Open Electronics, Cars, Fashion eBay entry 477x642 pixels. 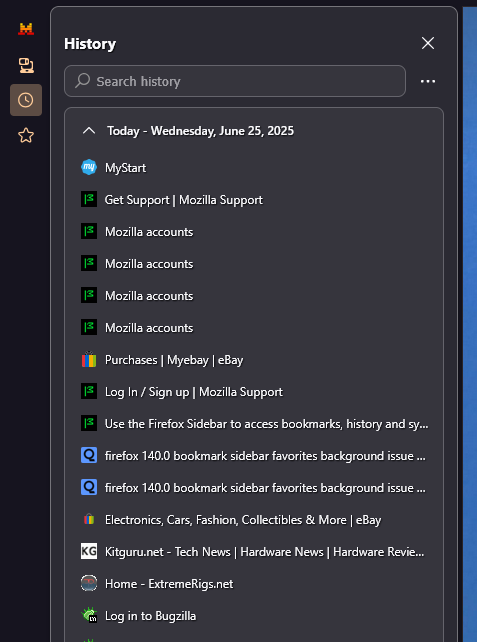254,520
